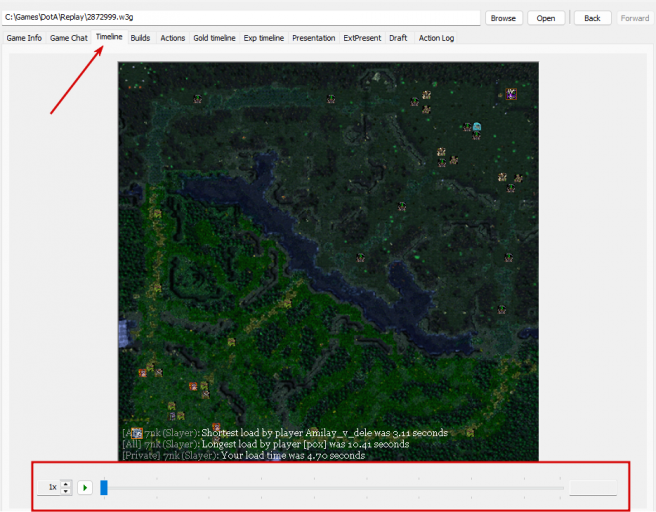Click the 1x speed value field
Viewport: 656px width, 512px height.
tap(49, 487)
